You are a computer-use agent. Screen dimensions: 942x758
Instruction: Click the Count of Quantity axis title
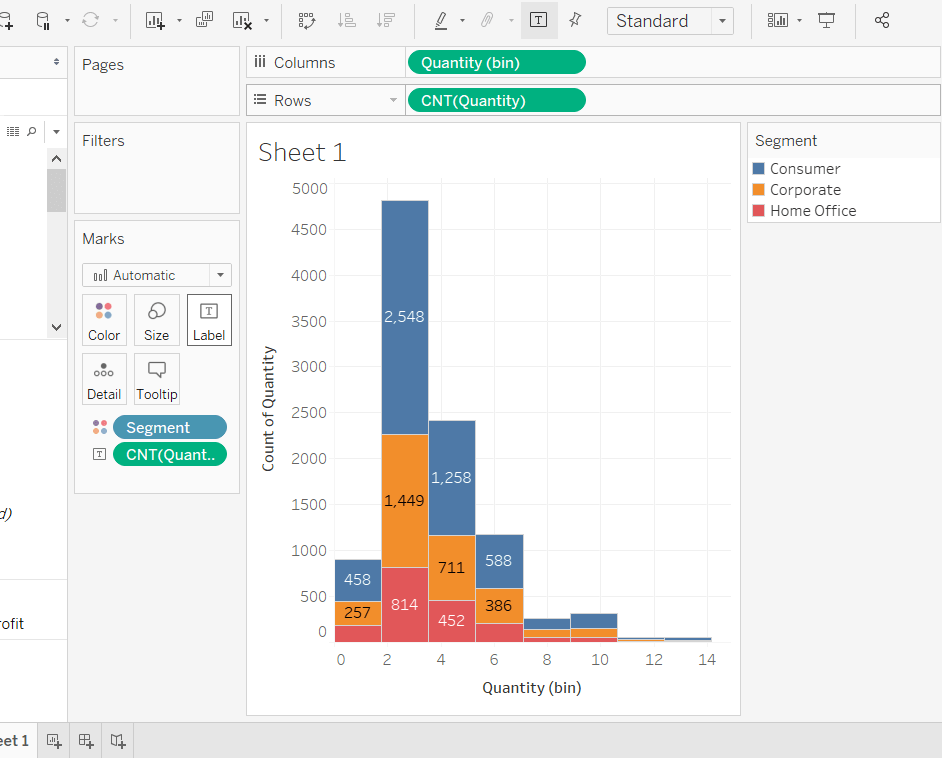[268, 408]
